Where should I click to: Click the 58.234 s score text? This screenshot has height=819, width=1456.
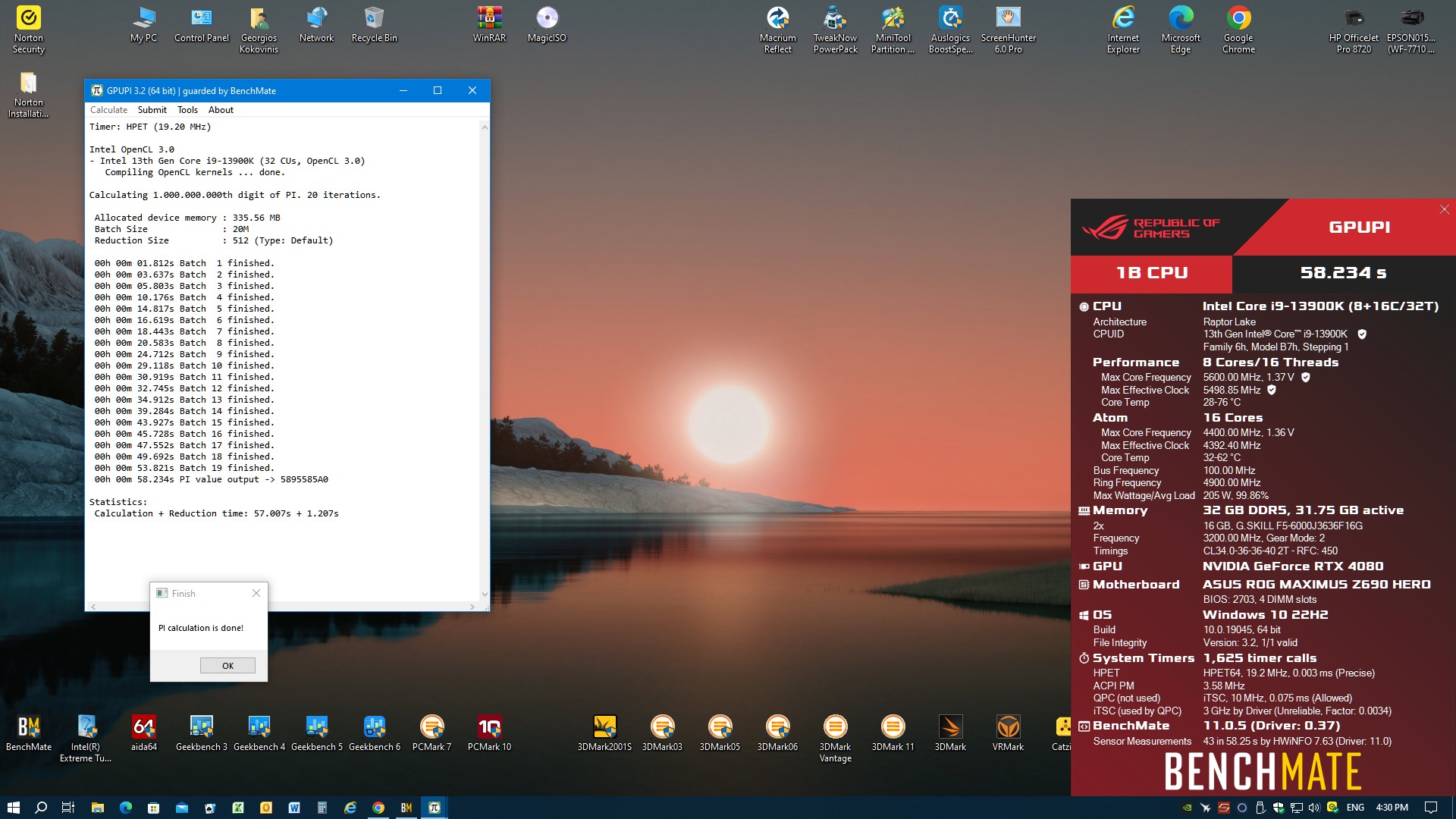coord(1344,273)
